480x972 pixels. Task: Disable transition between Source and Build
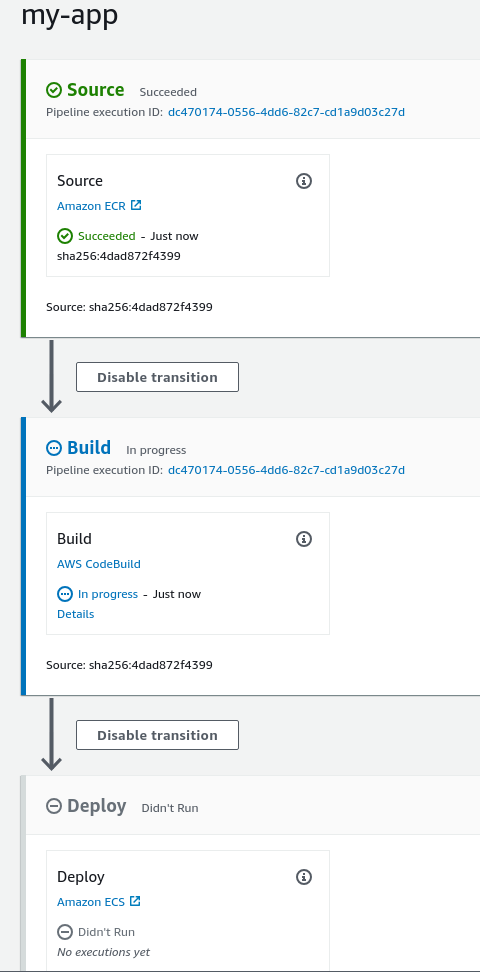[x=158, y=377]
